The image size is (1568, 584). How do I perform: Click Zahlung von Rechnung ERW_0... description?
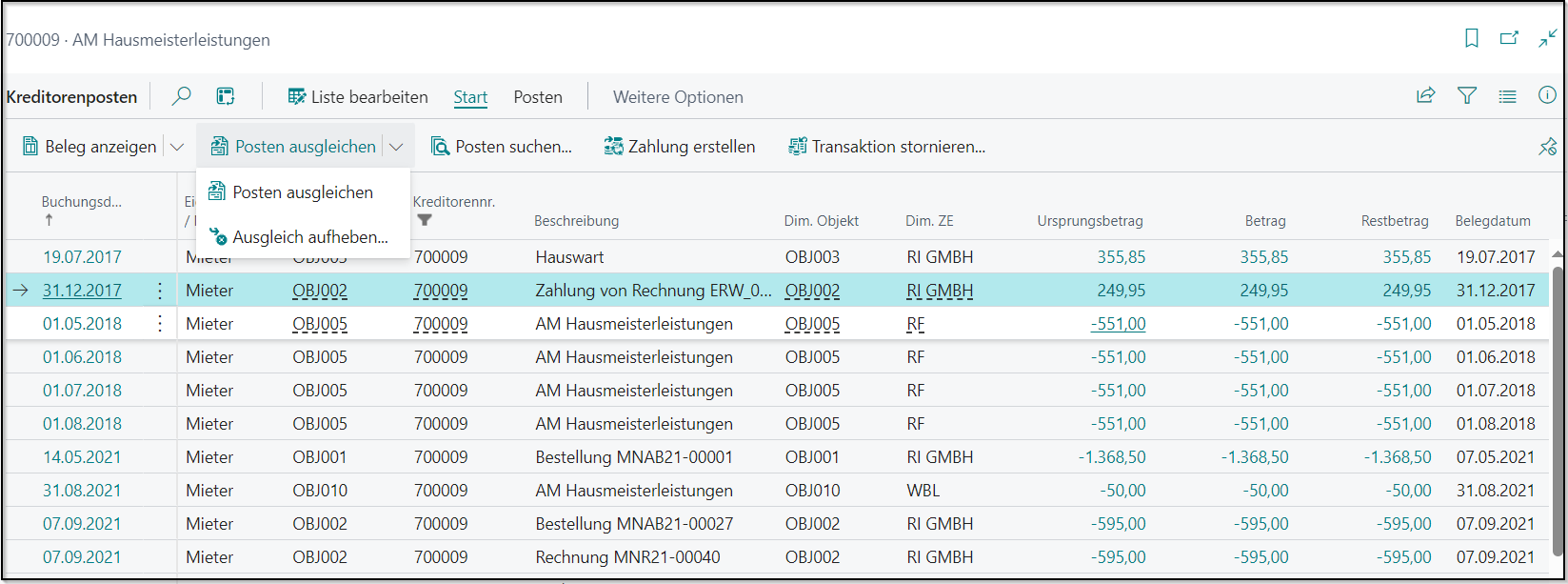[x=653, y=291]
